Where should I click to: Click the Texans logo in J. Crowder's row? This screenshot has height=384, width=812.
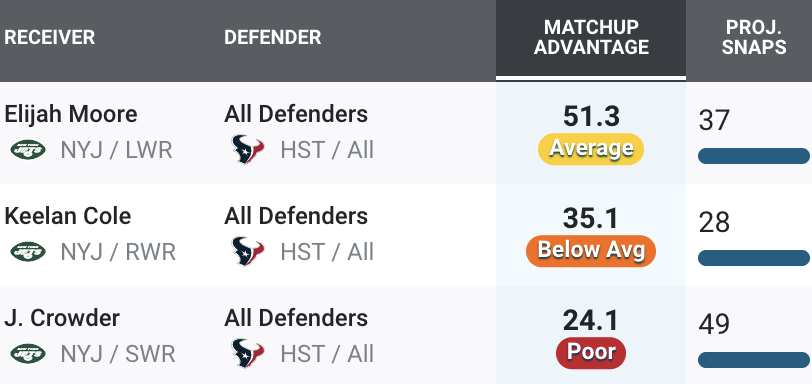tap(248, 353)
